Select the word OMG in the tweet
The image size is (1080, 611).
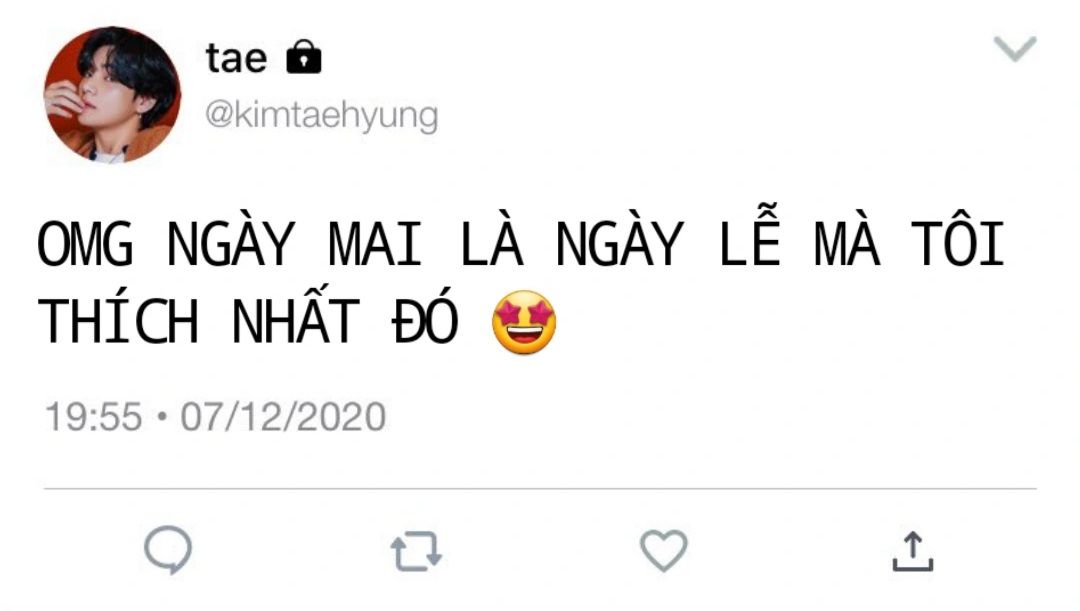click(x=85, y=245)
